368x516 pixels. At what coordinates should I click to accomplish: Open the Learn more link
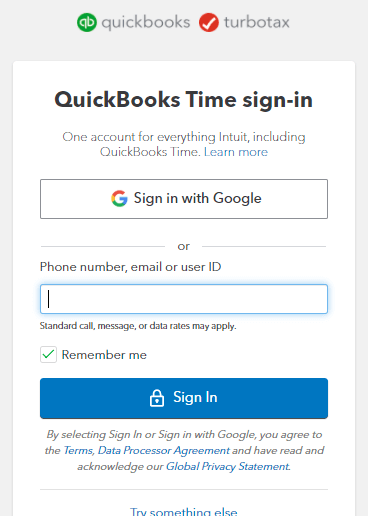point(236,152)
